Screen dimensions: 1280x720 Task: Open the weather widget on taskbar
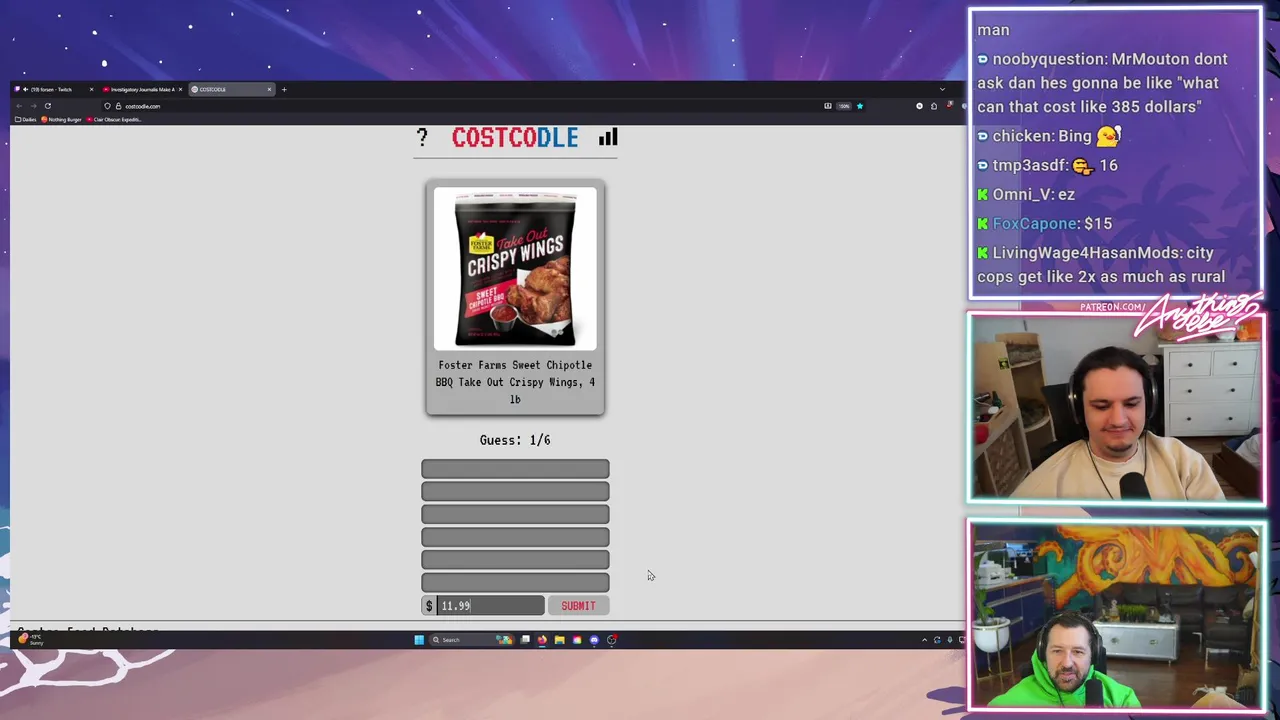32,640
